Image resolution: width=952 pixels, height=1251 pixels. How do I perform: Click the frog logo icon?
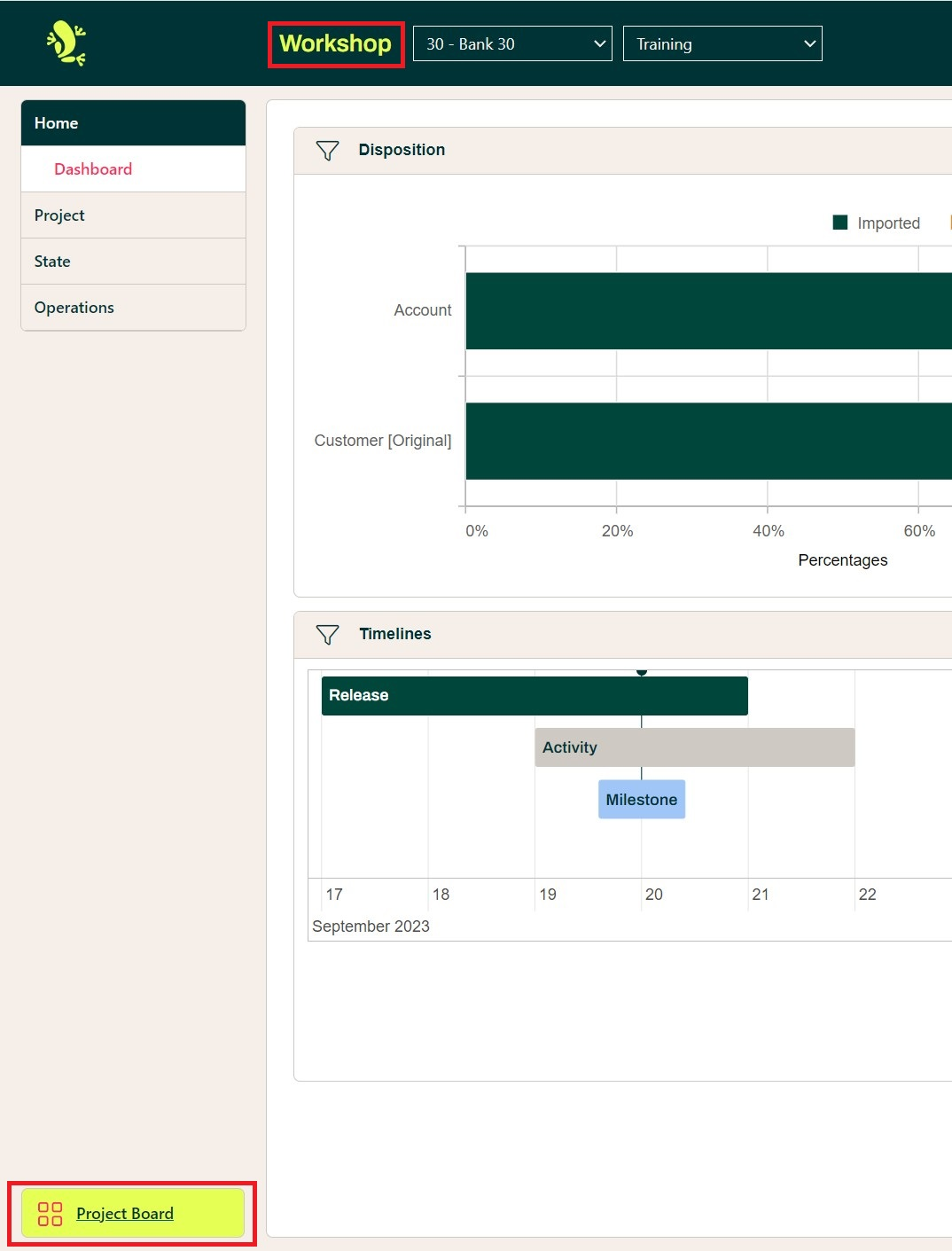coord(66,43)
